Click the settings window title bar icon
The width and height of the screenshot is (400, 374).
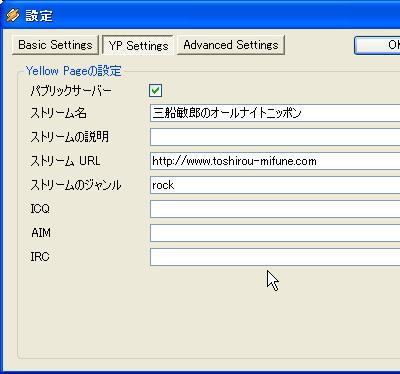coord(13,15)
